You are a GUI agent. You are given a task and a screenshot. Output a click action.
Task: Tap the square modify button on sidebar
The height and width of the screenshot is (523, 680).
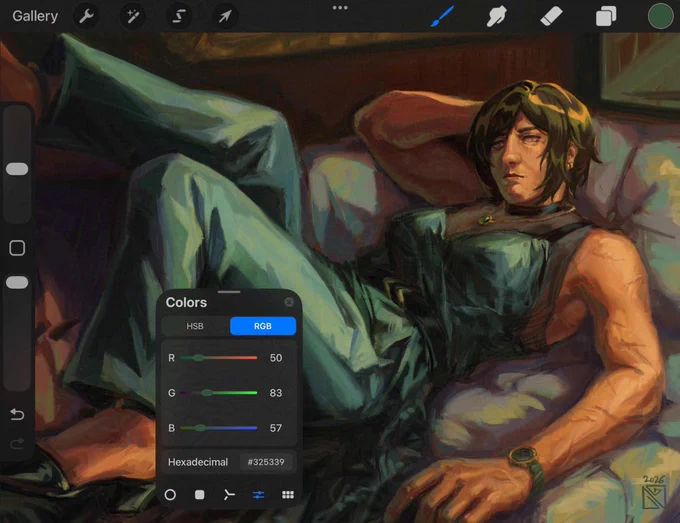click(x=17, y=248)
